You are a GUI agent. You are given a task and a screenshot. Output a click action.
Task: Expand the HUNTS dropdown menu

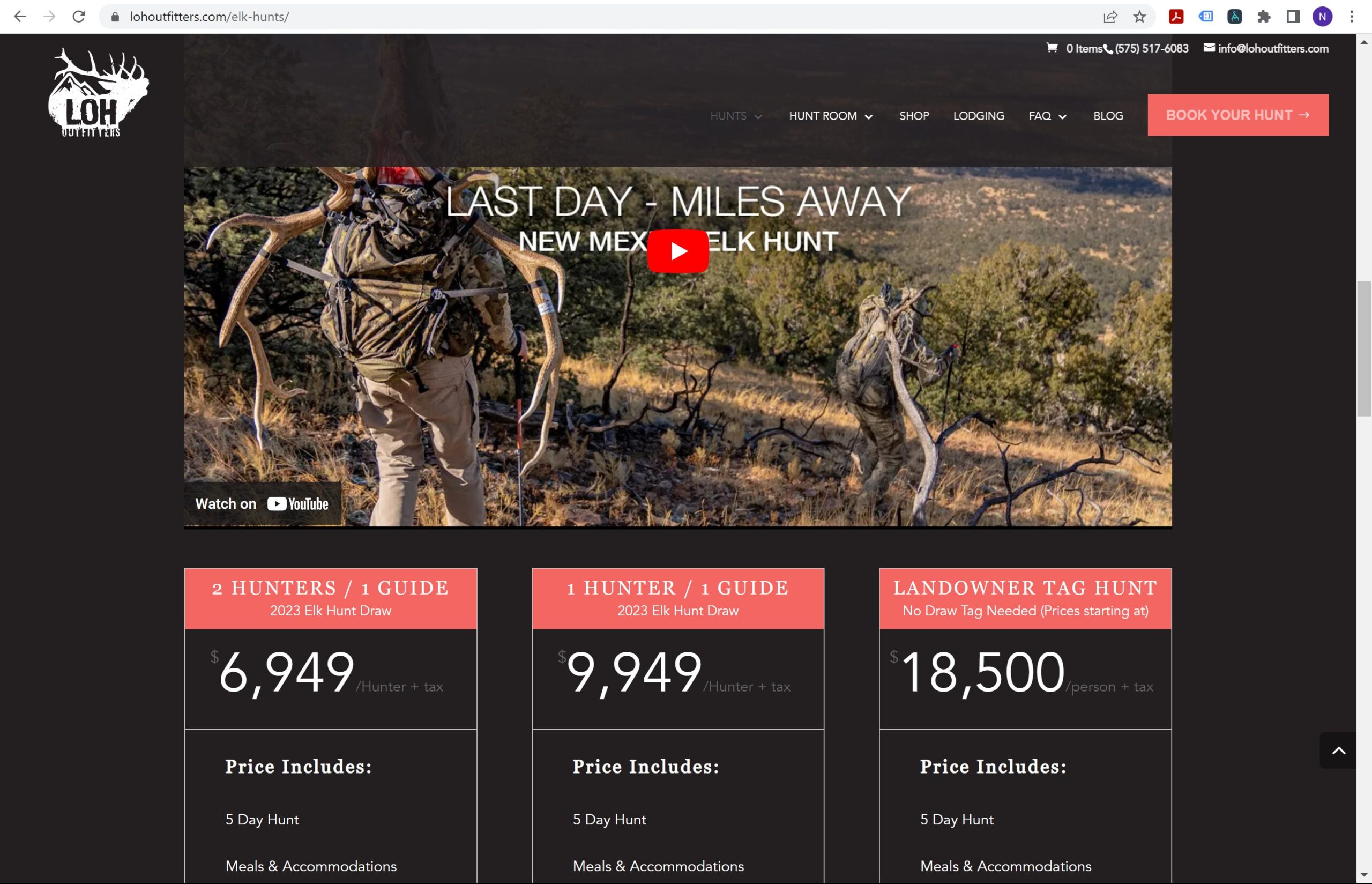(x=736, y=116)
